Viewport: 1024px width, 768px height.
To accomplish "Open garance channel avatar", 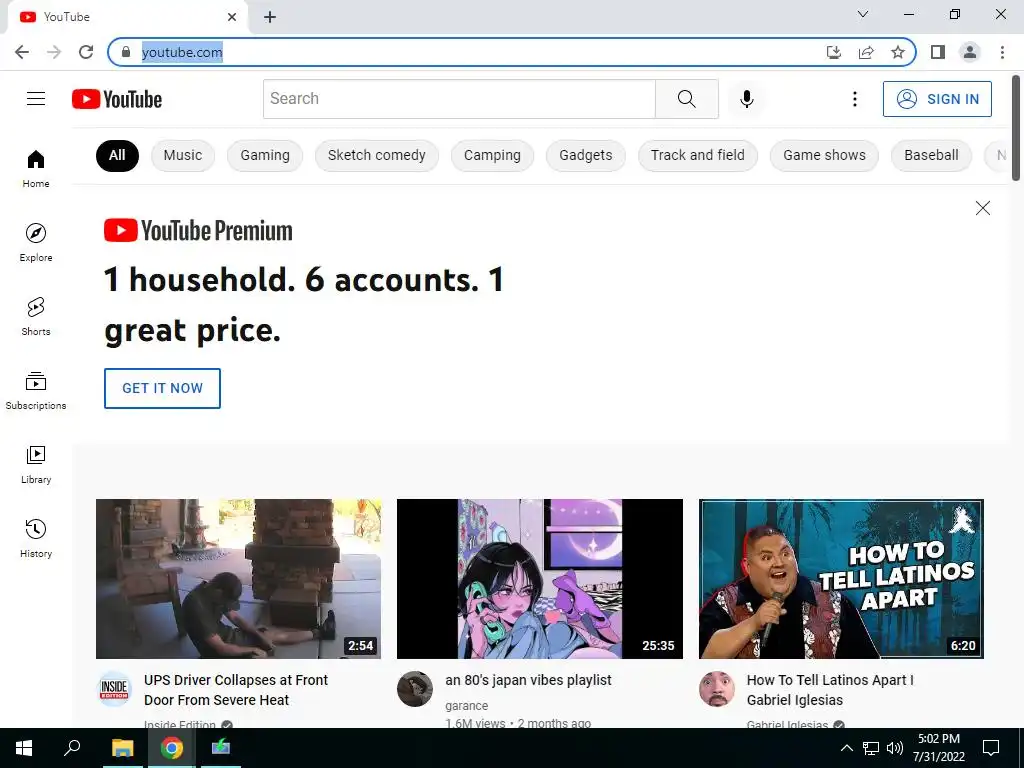I will coord(415,689).
